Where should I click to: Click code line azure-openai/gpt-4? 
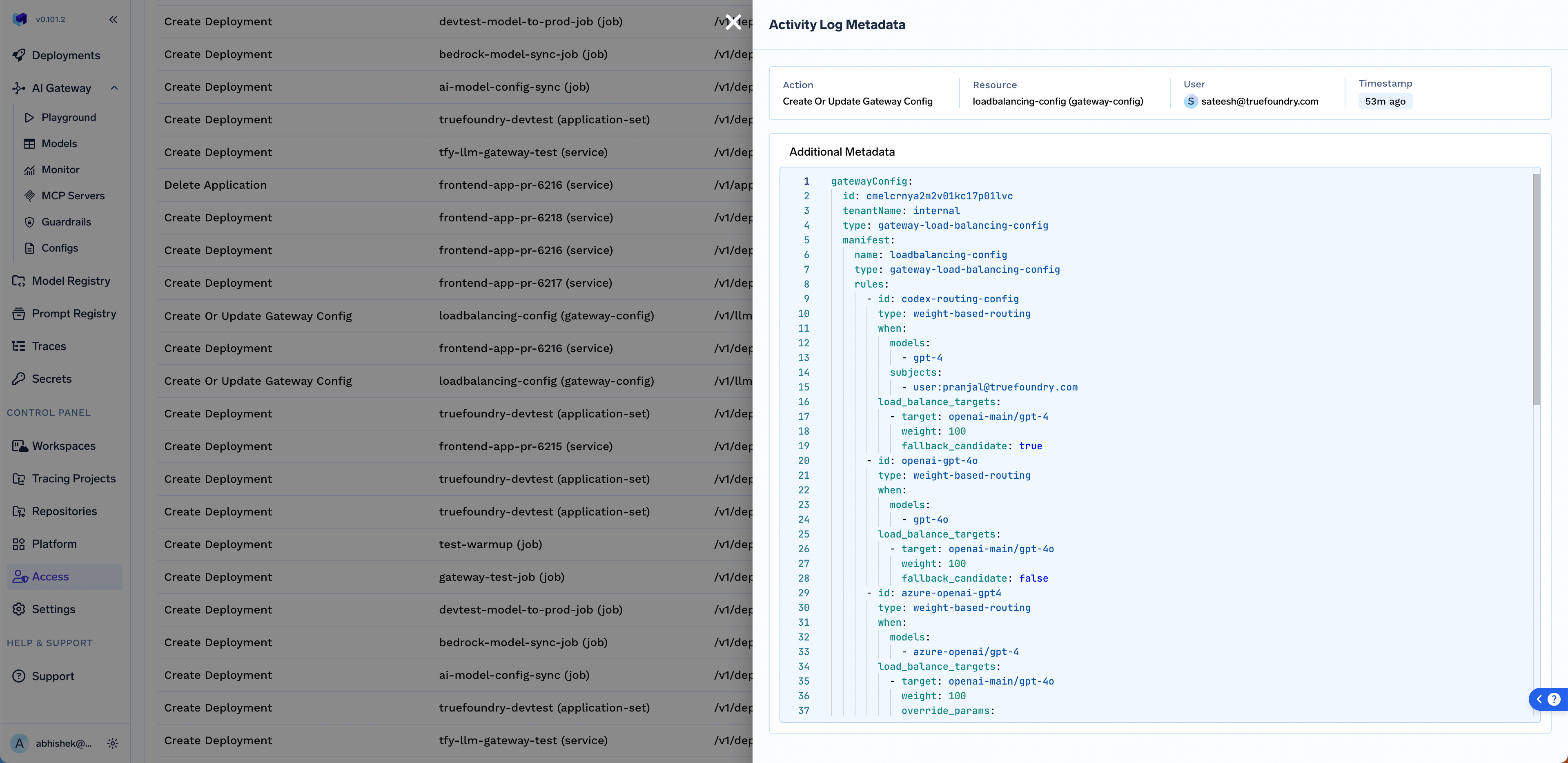click(x=960, y=652)
